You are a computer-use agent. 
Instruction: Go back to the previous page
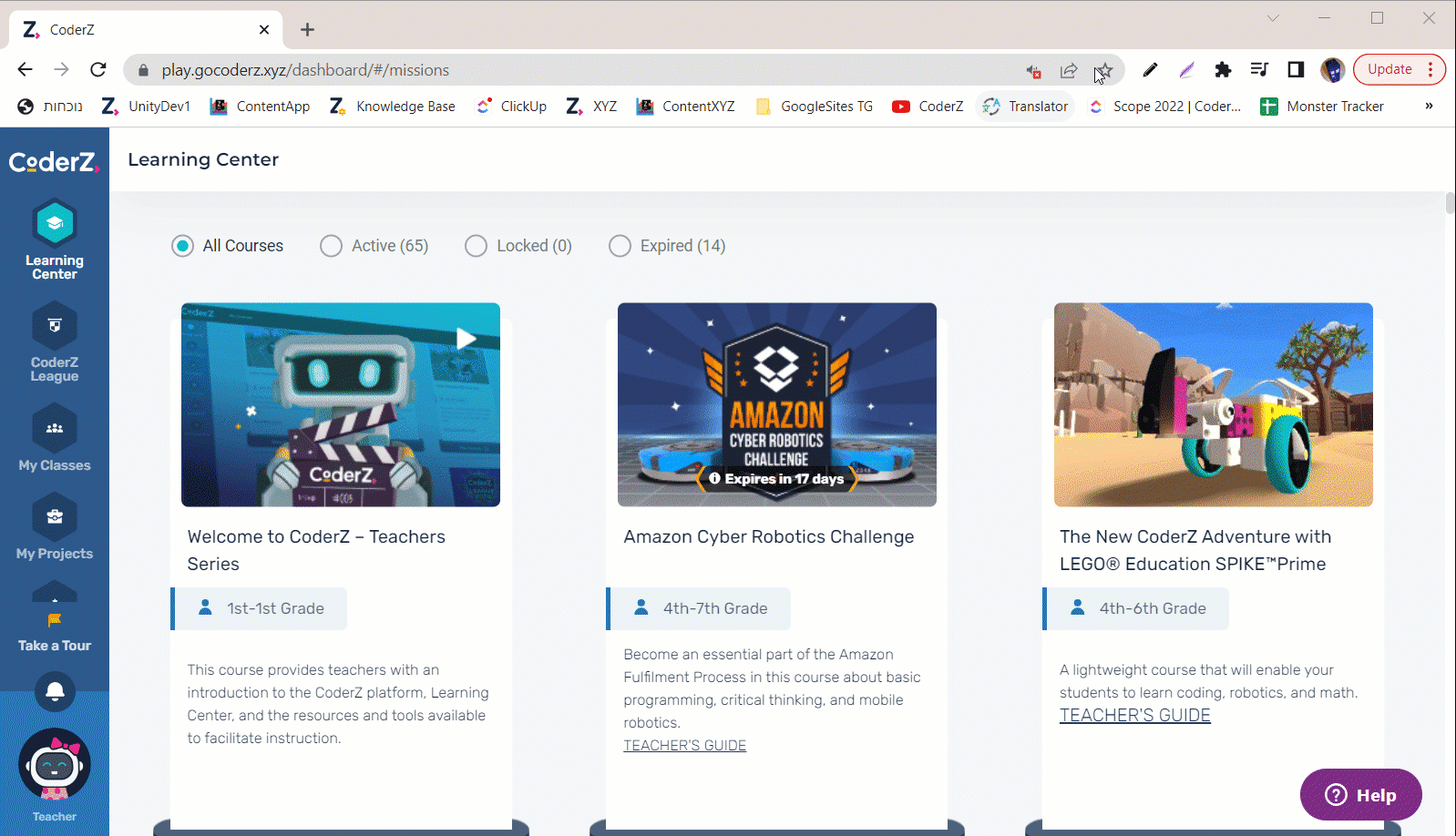25,69
